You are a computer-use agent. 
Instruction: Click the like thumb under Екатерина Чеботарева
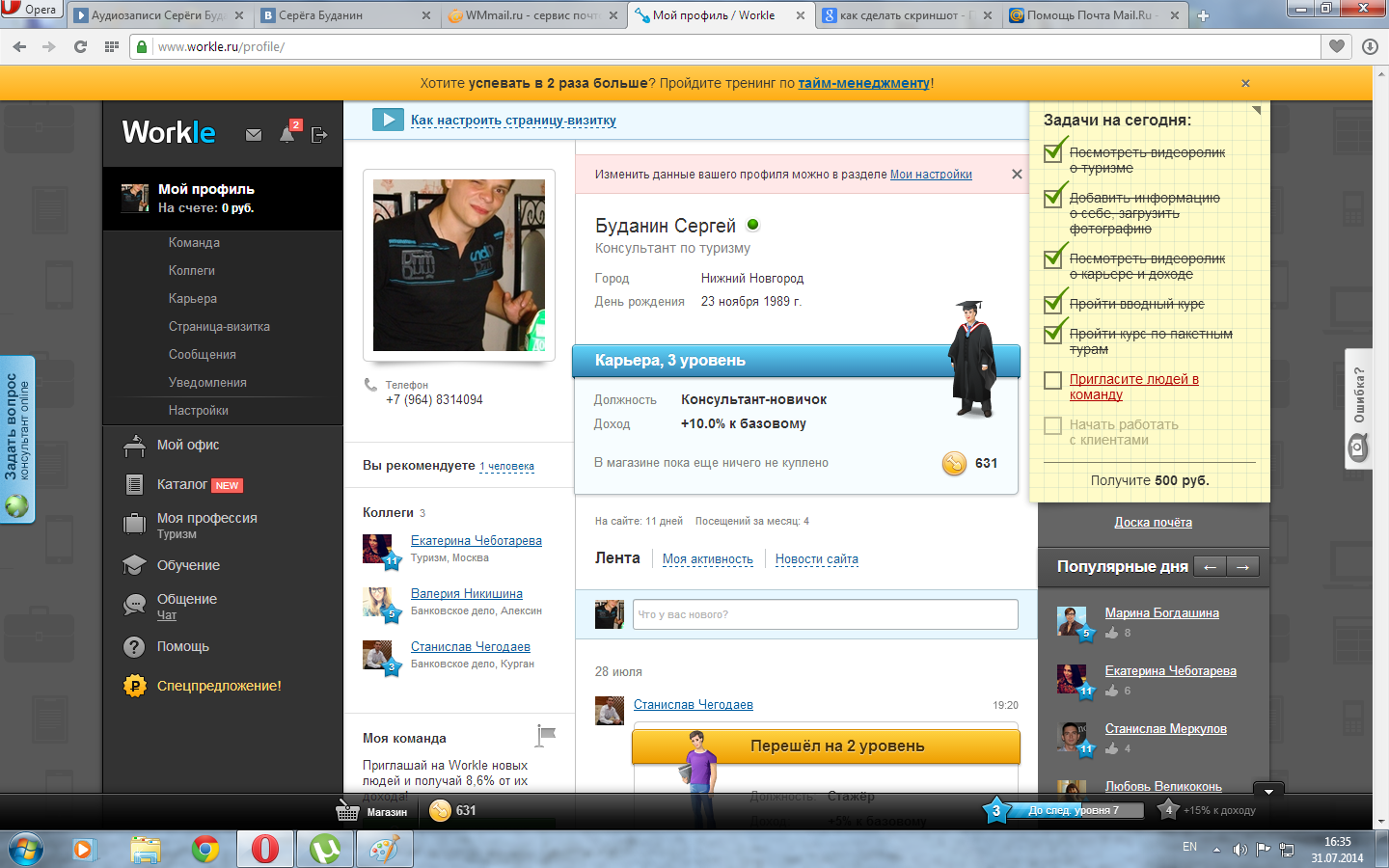point(1111,691)
